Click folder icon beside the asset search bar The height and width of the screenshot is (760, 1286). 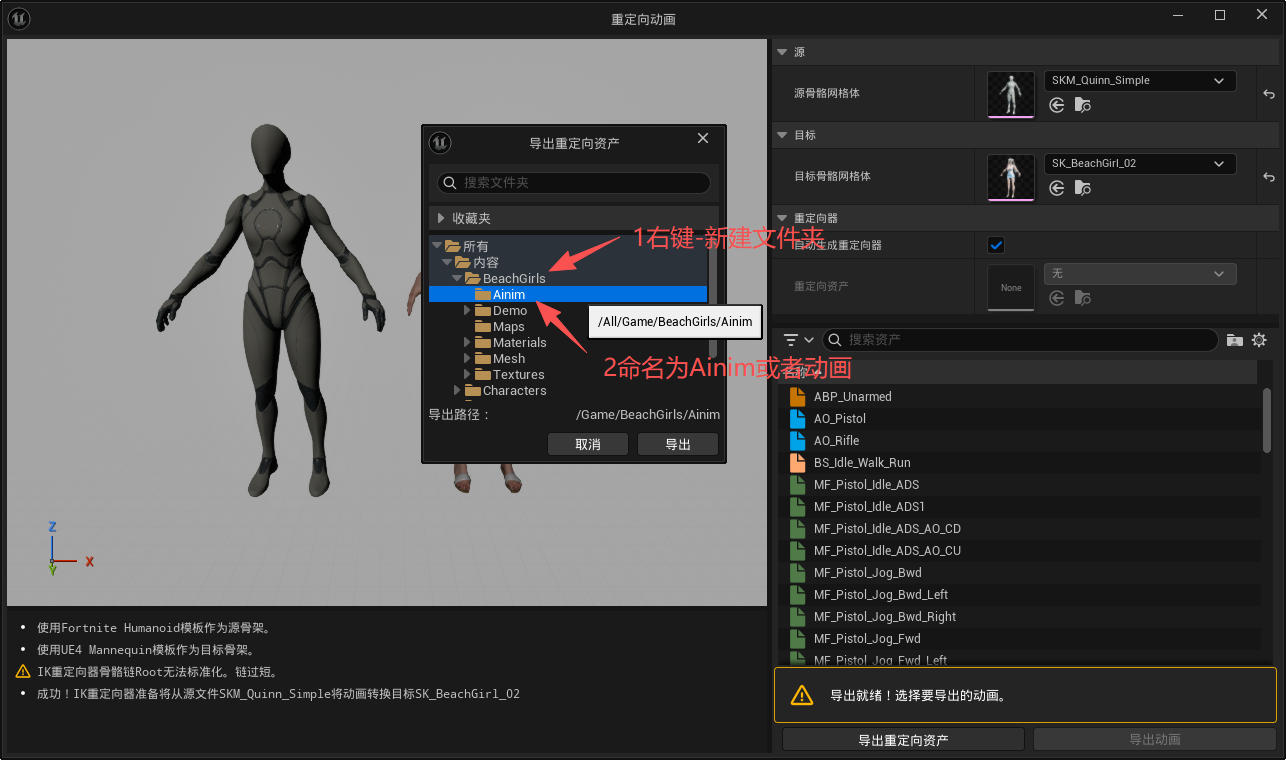click(x=1235, y=340)
